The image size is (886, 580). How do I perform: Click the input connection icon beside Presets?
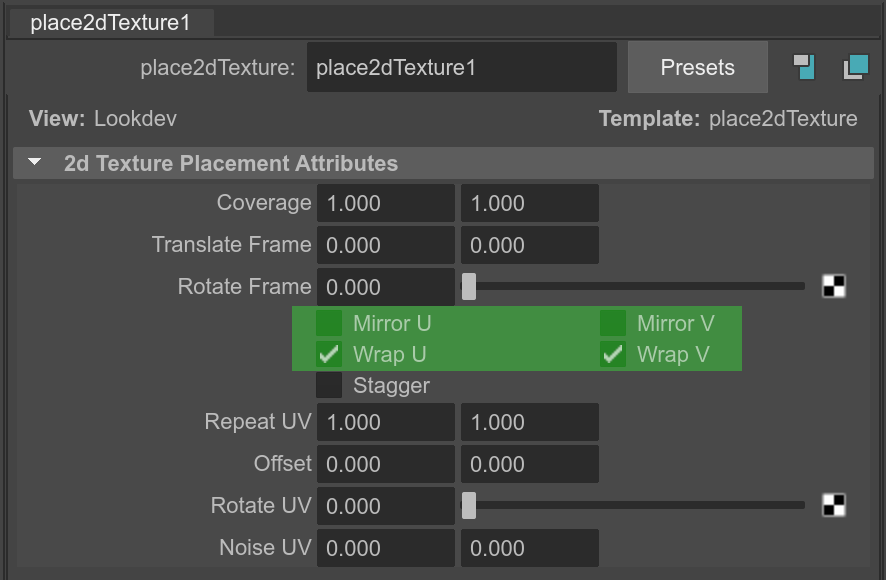click(x=804, y=67)
